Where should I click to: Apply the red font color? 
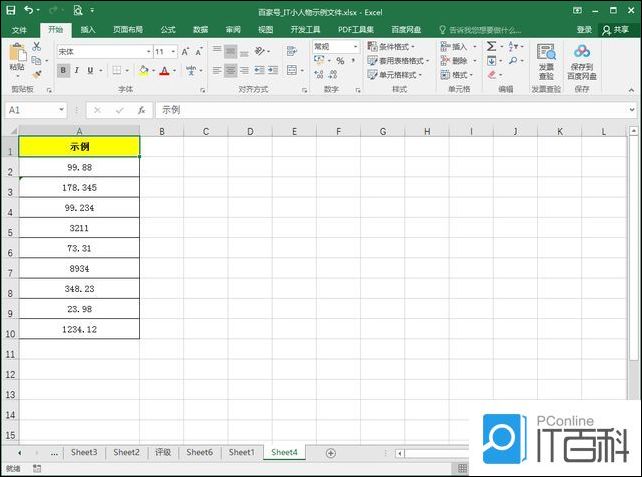(165, 70)
